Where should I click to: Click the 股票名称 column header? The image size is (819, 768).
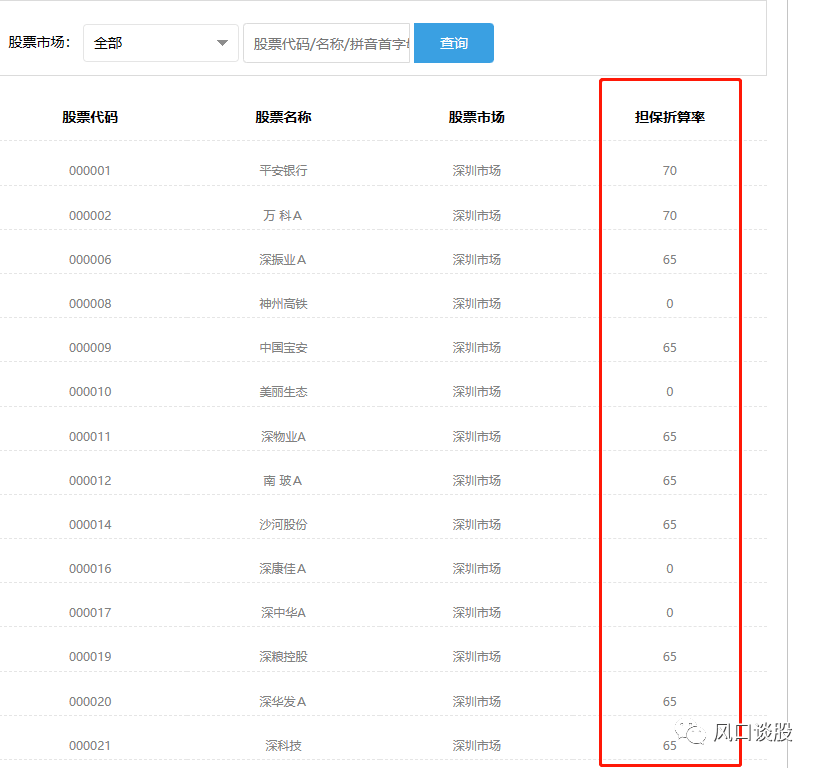281,116
